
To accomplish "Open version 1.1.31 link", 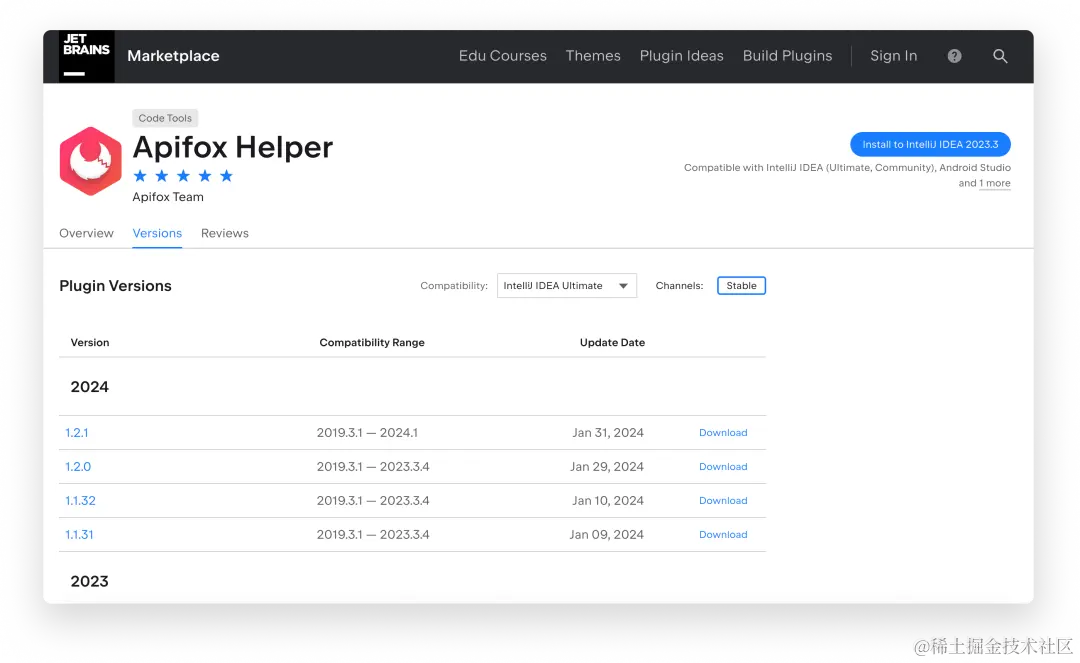I will coord(79,534).
